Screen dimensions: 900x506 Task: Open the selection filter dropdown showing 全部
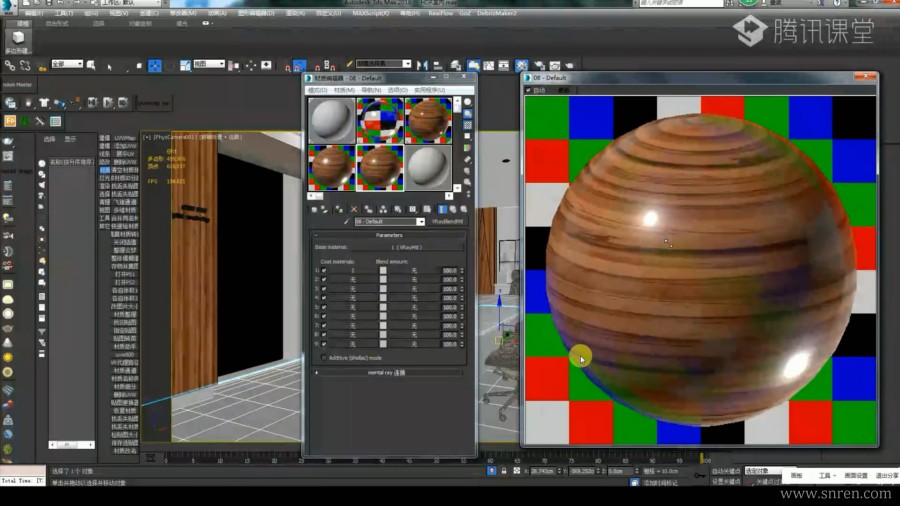click(x=66, y=64)
